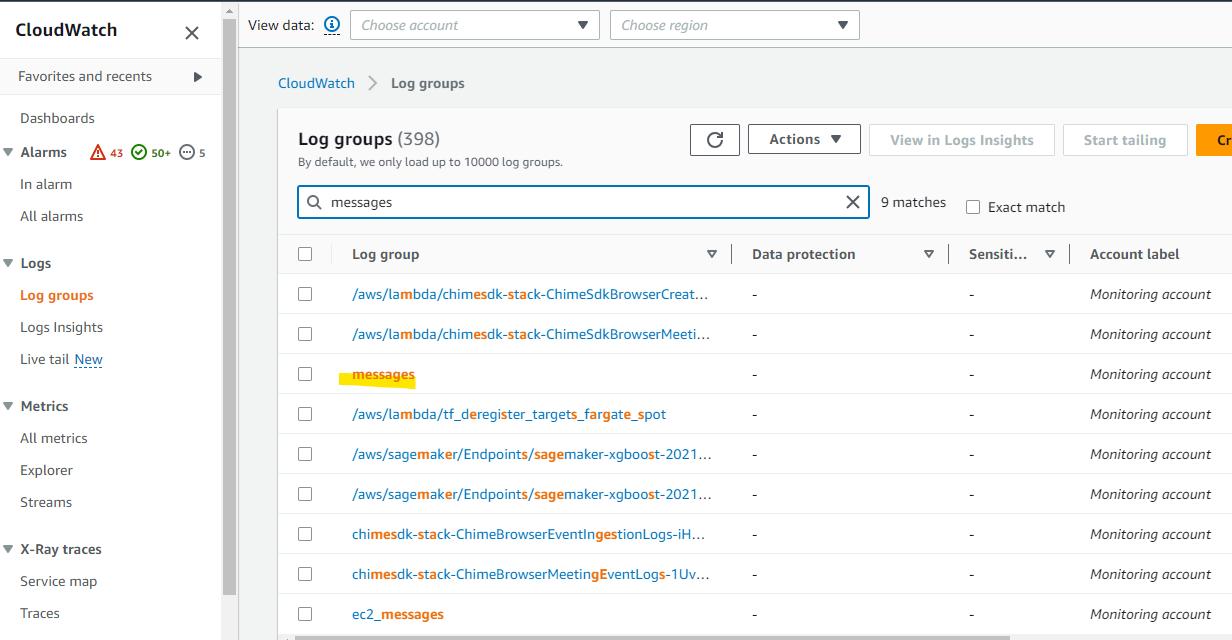Open X-Ray Service map
This screenshot has width=1232, height=640.
(x=58, y=581)
